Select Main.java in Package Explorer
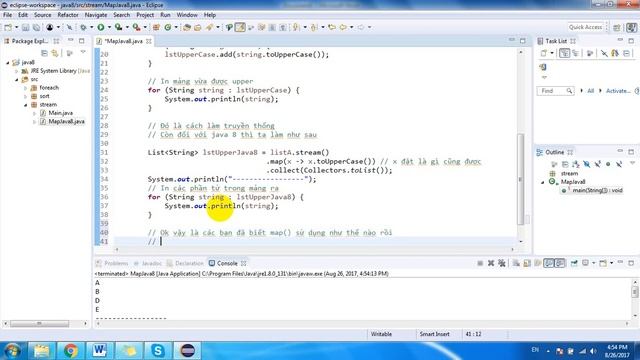The height and width of the screenshot is (360, 640). 60,113
